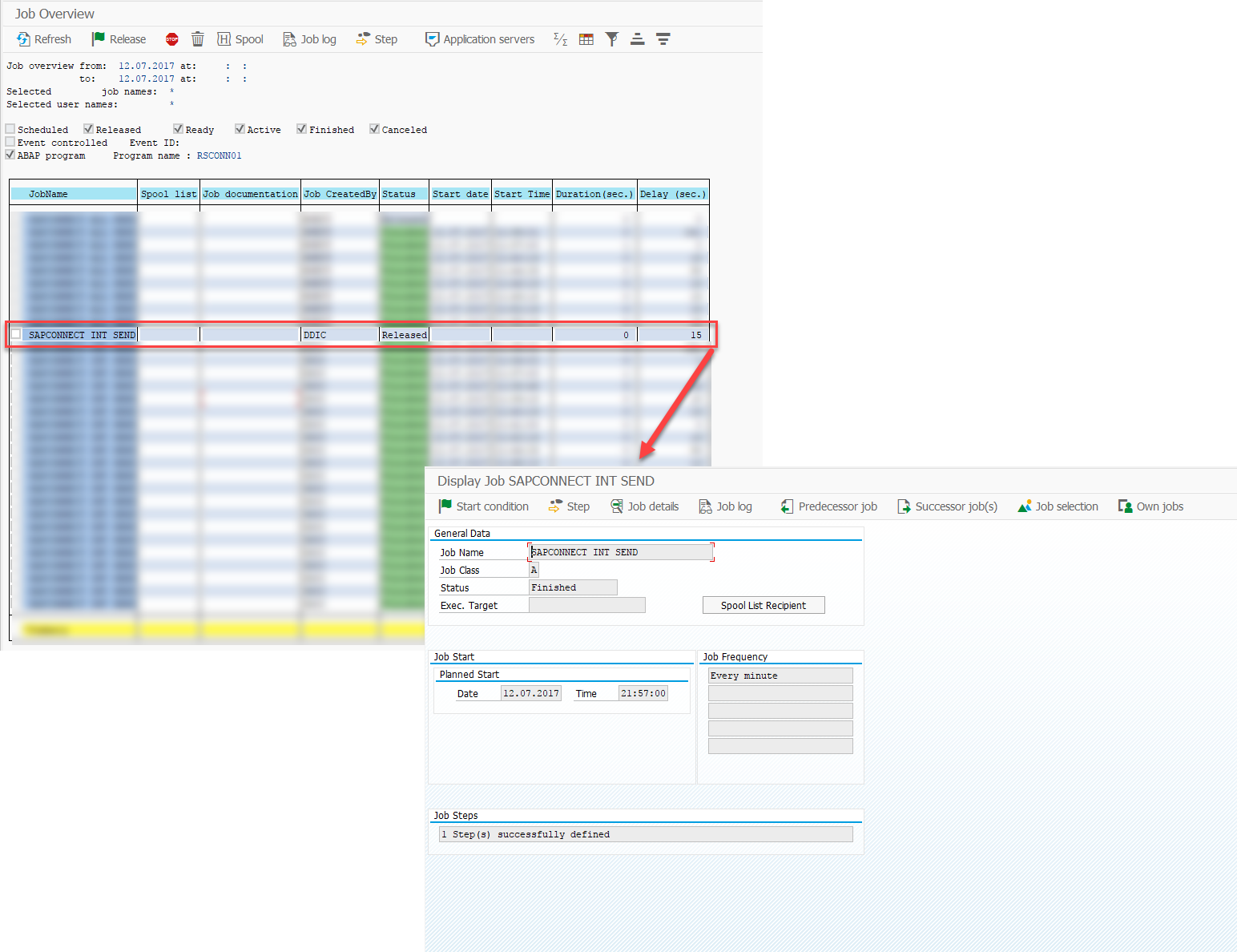
Task: Open the Spool list icon
Action: pyautogui.click(x=224, y=39)
